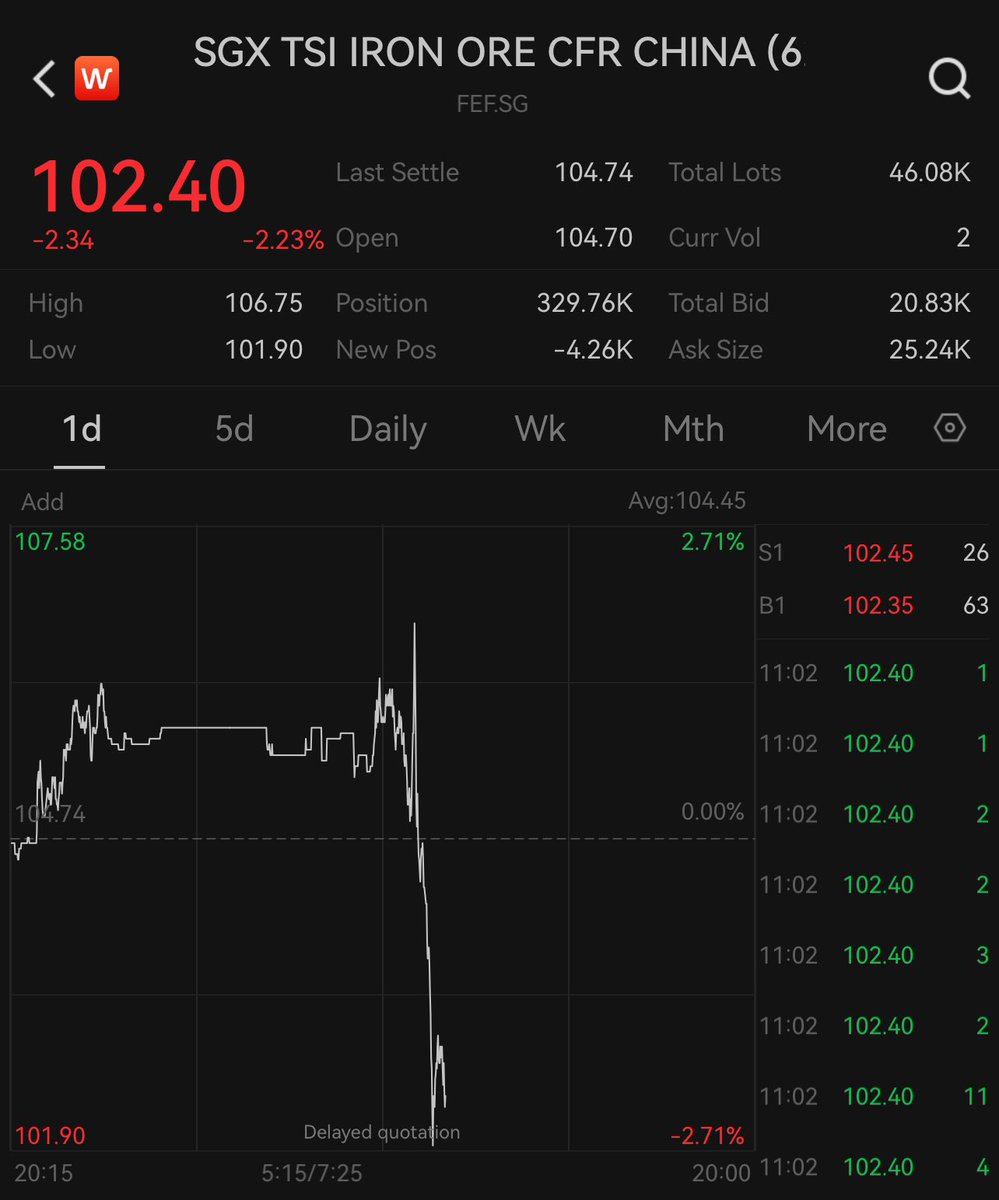Tap the last trade row with volume 4
Image resolution: width=999 pixels, height=1200 pixels.
[874, 1167]
